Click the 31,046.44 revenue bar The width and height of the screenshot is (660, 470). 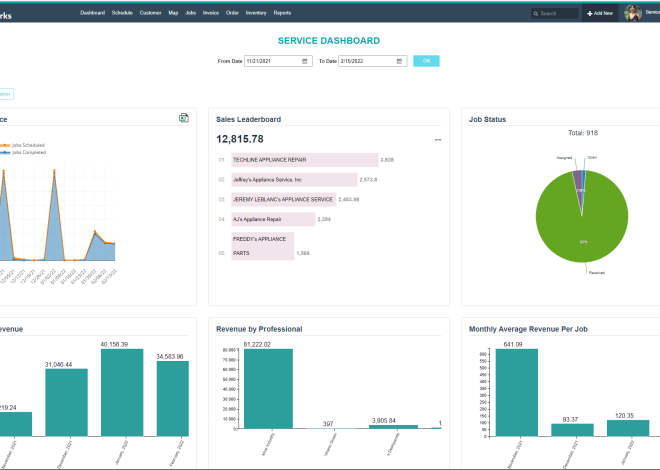67,402
